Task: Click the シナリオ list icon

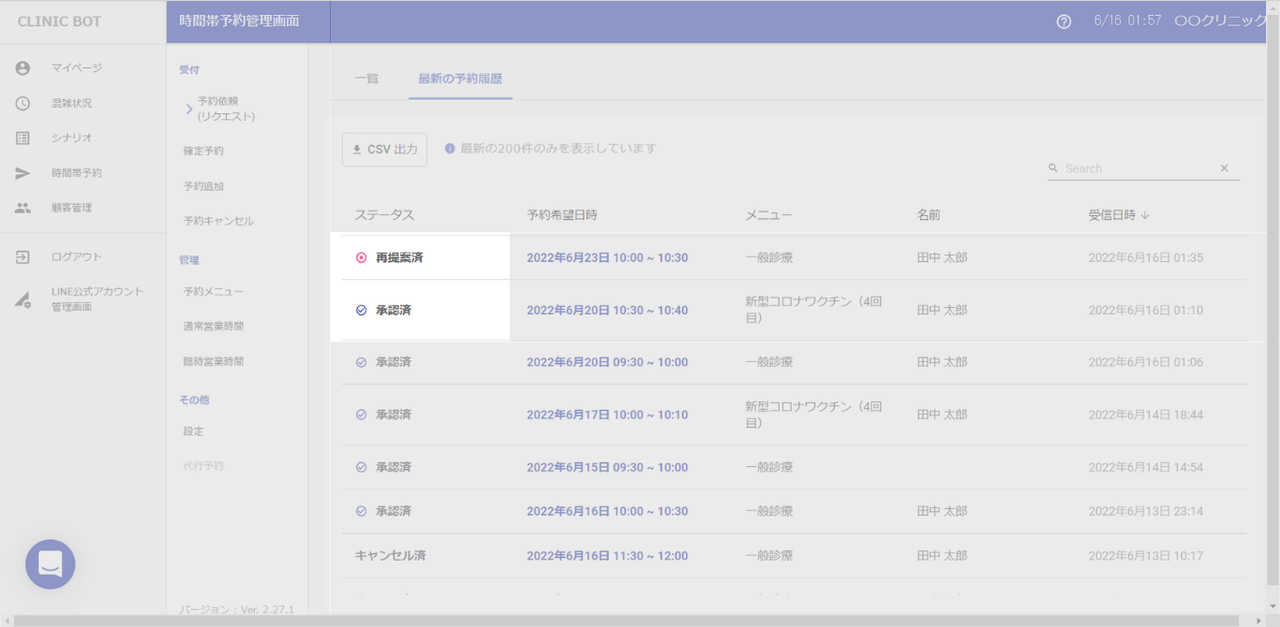Action: [23, 138]
